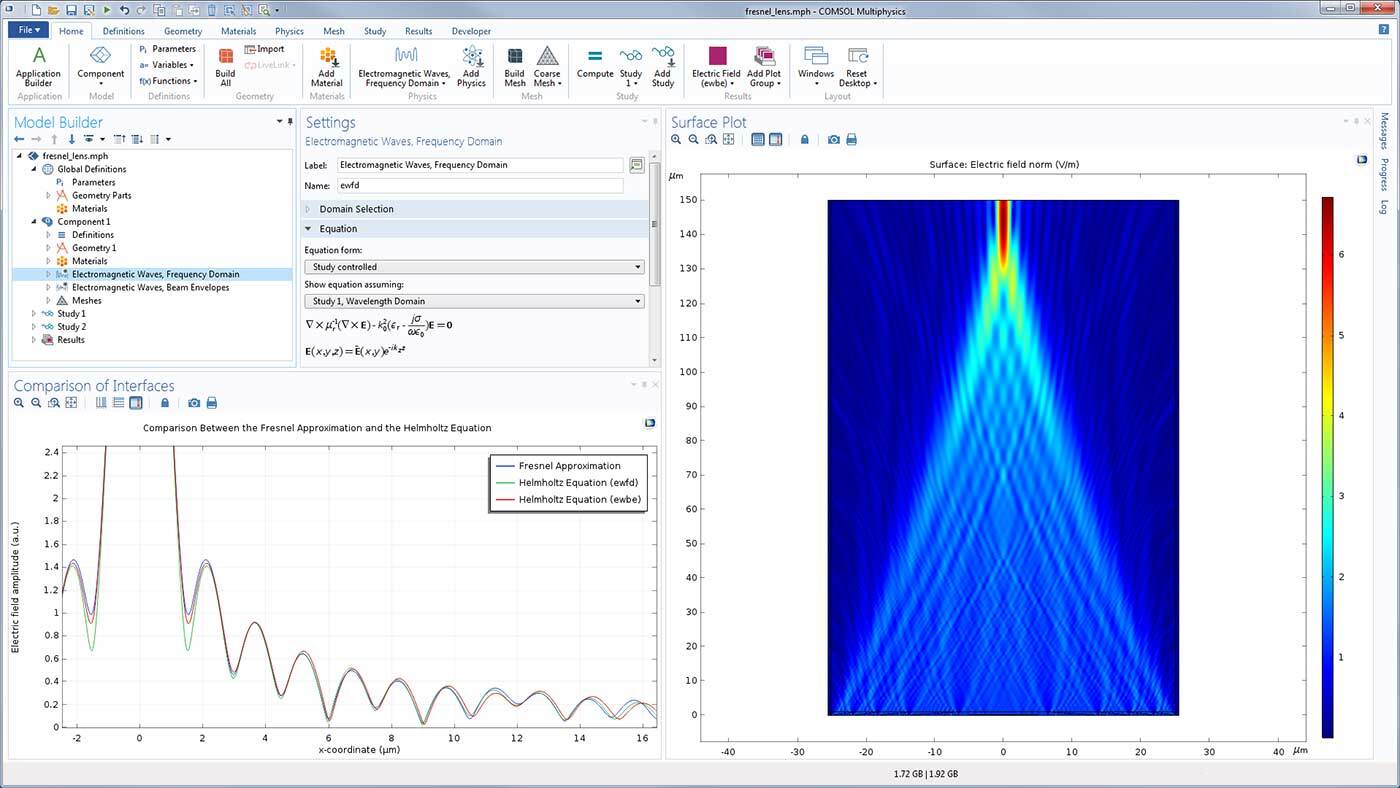Image resolution: width=1400 pixels, height=788 pixels.
Task: Toggle the plot lock in Surface Plot toolbar
Action: [804, 139]
